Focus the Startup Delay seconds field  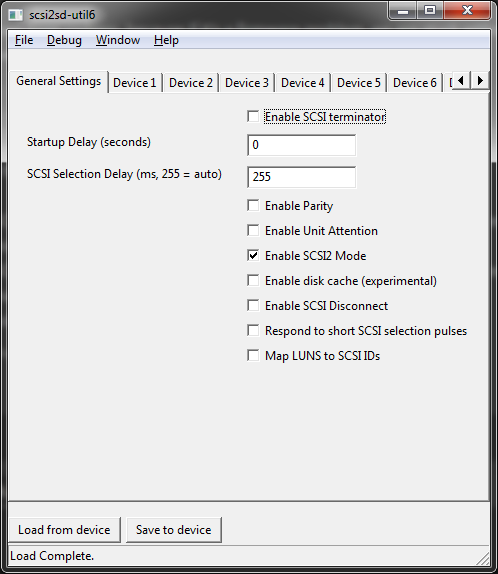click(x=301, y=145)
